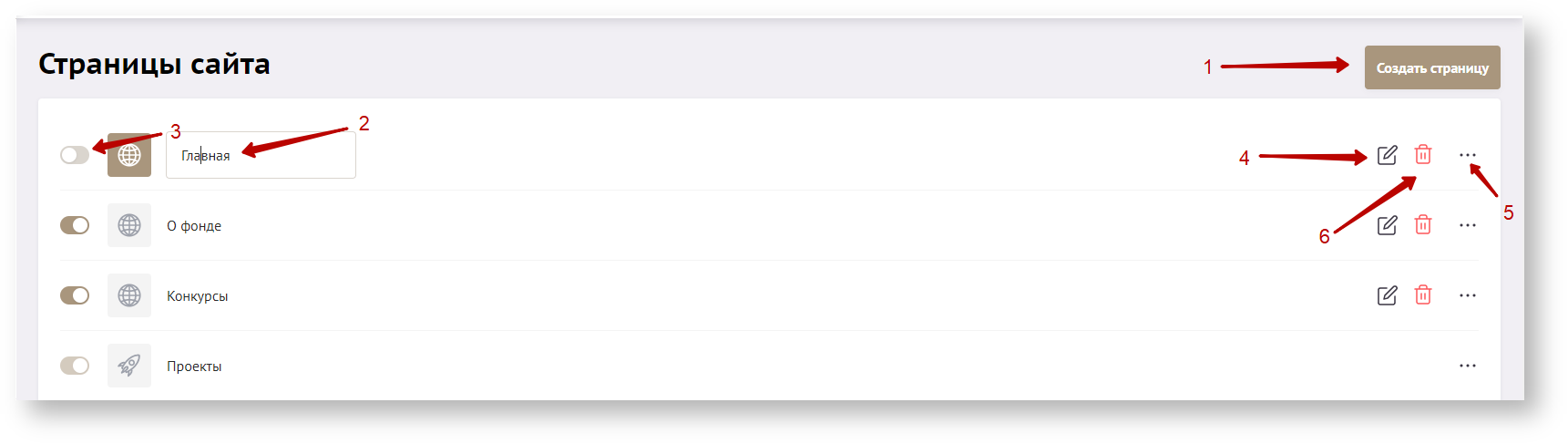Delete the Главная page with trash icon
1568x444 pixels.
click(x=1422, y=155)
